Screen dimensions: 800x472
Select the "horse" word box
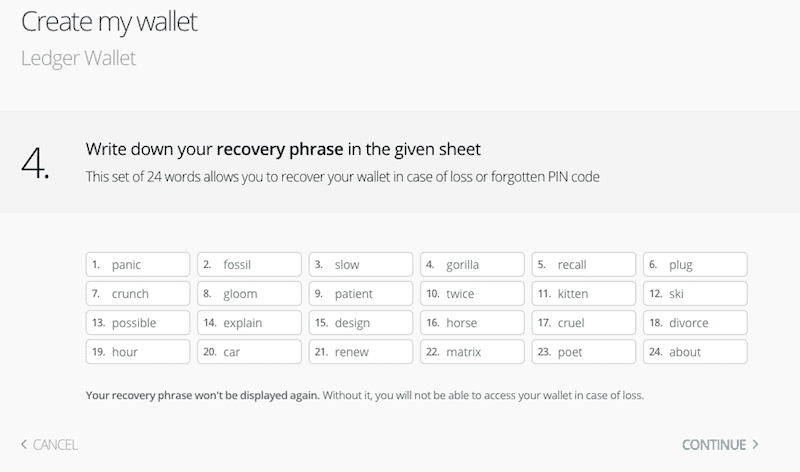[471, 323]
